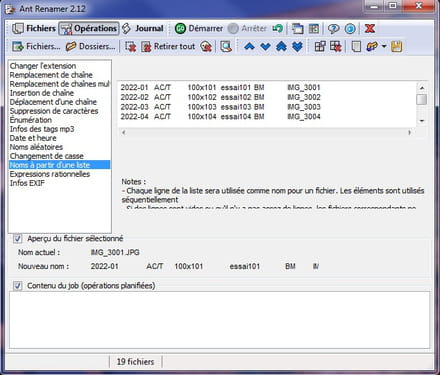Click the file preview magnifier icon
Screen dimensions: 440x375
coord(226,47)
